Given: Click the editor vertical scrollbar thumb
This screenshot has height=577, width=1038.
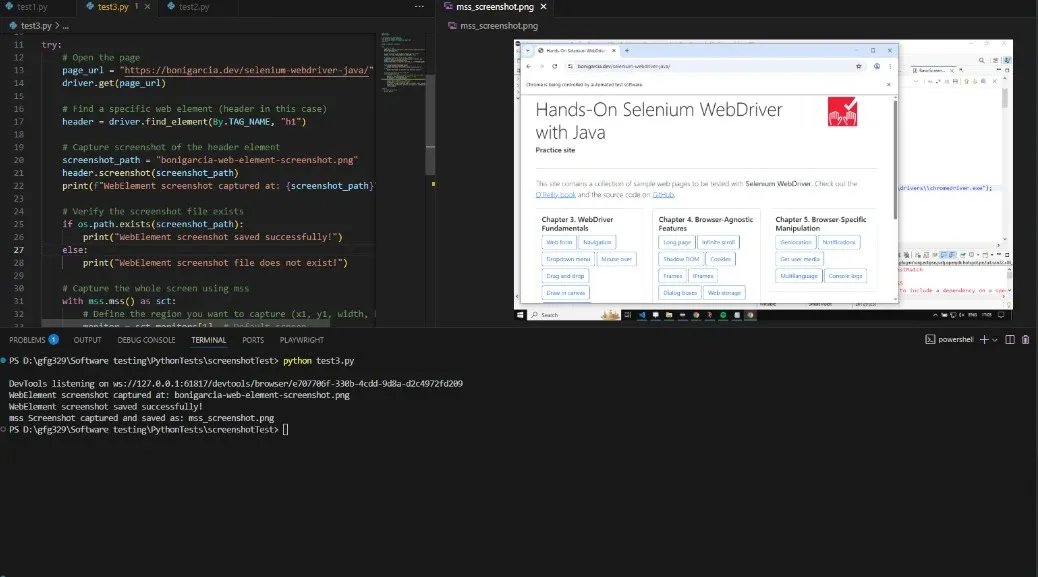Looking at the screenshot, I should 430,123.
